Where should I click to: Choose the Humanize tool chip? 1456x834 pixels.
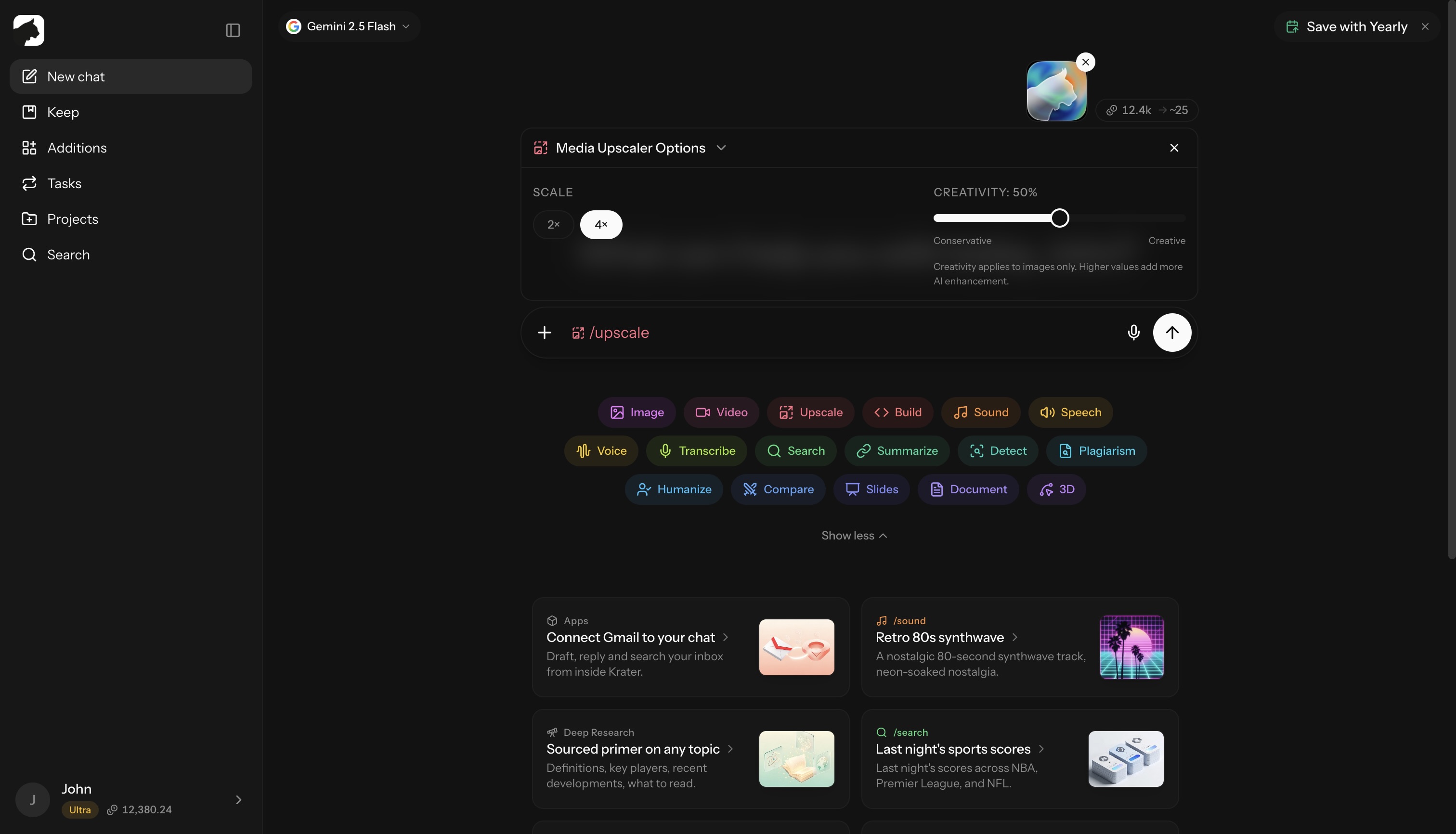click(x=674, y=489)
